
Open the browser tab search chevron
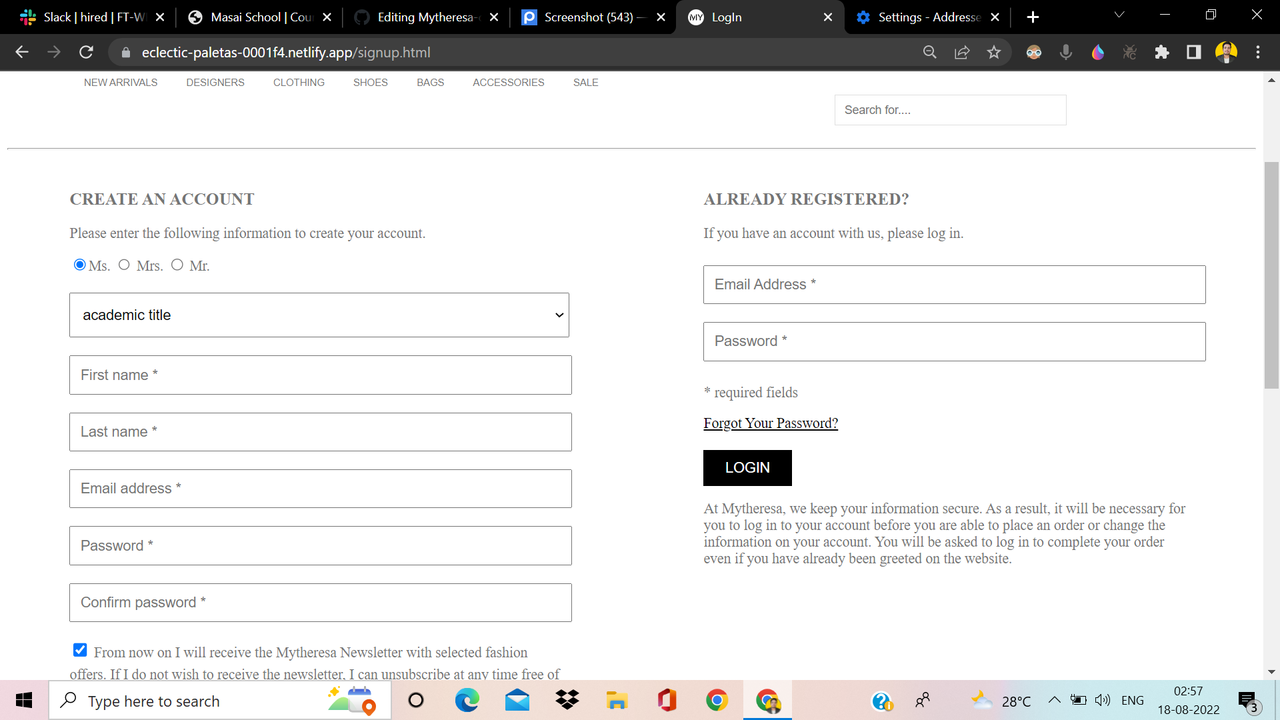click(x=1118, y=17)
